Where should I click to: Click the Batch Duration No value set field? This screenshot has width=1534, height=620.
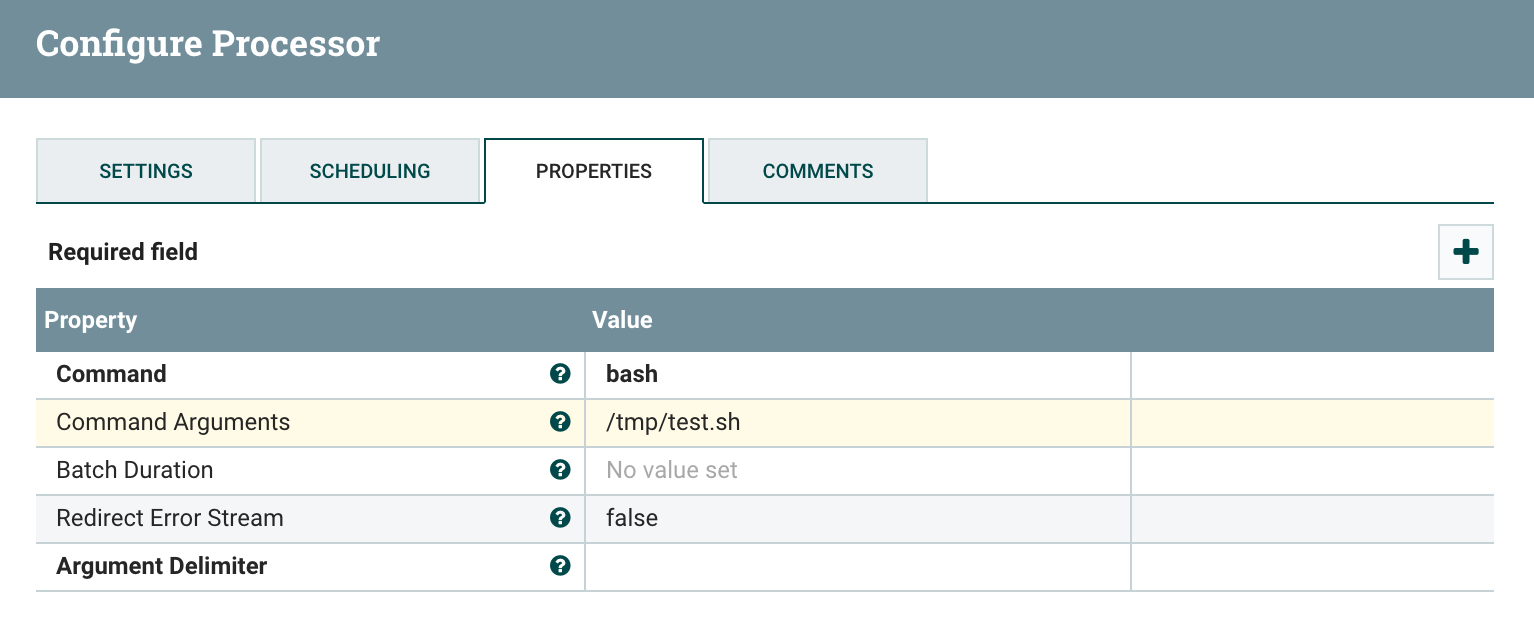coord(858,470)
